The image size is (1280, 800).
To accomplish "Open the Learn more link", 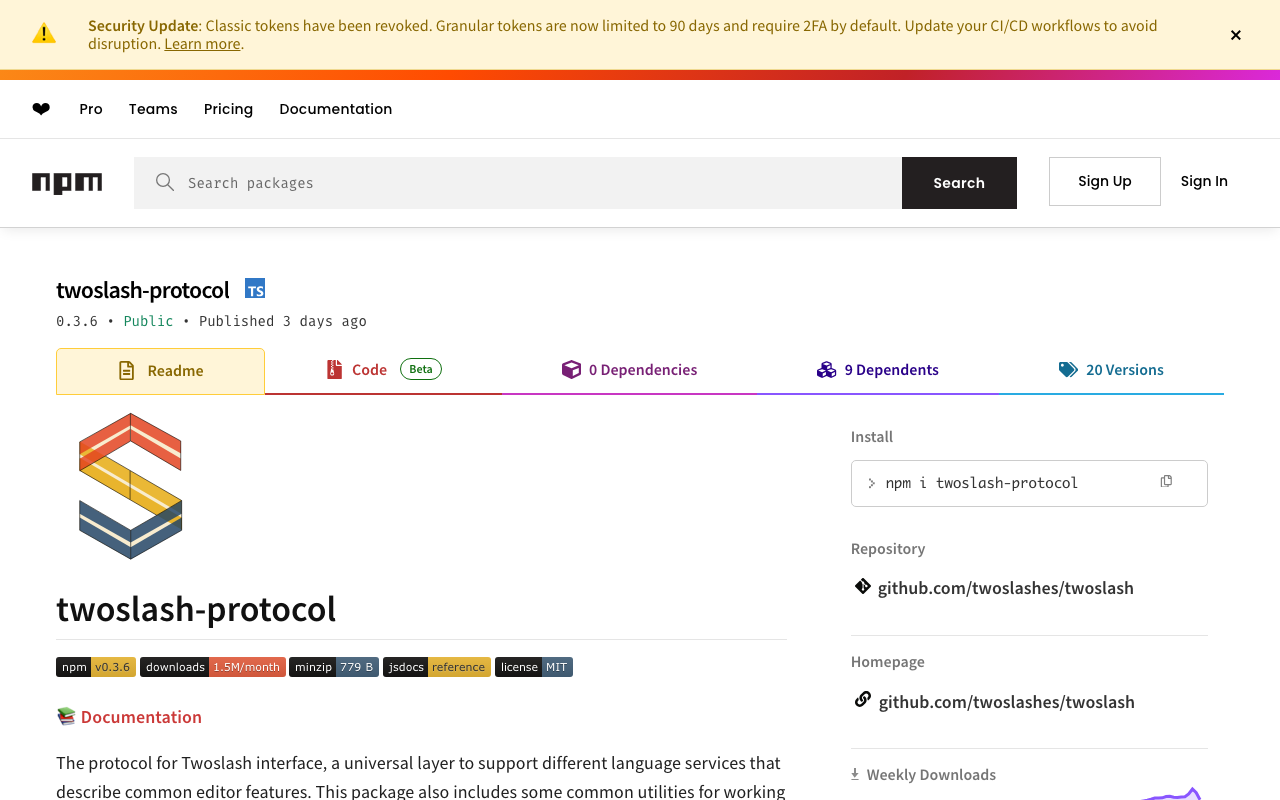I will (202, 44).
